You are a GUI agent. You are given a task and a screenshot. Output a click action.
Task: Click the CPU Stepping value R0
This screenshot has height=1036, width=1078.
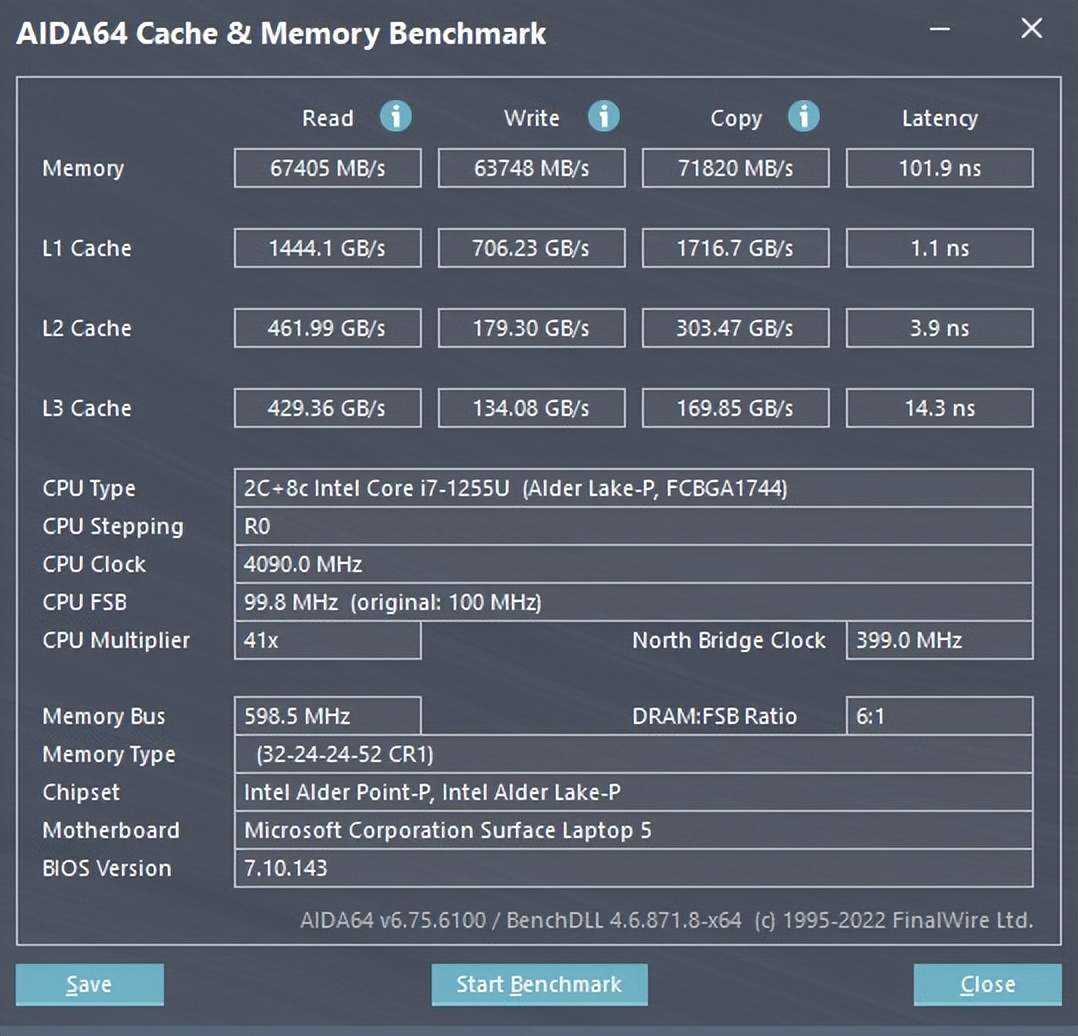click(x=633, y=527)
